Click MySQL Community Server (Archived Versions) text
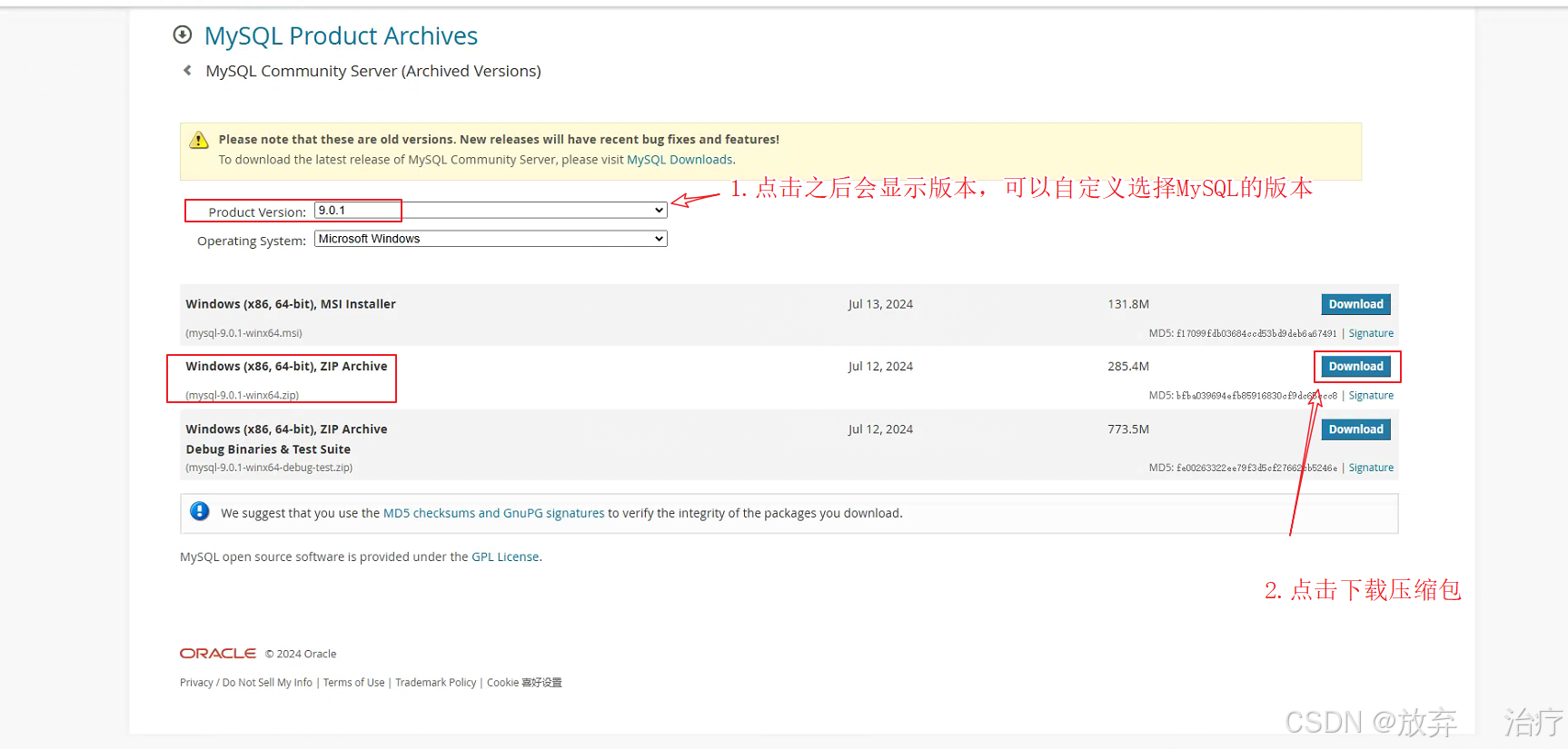This screenshot has height=749, width=1568. click(373, 71)
